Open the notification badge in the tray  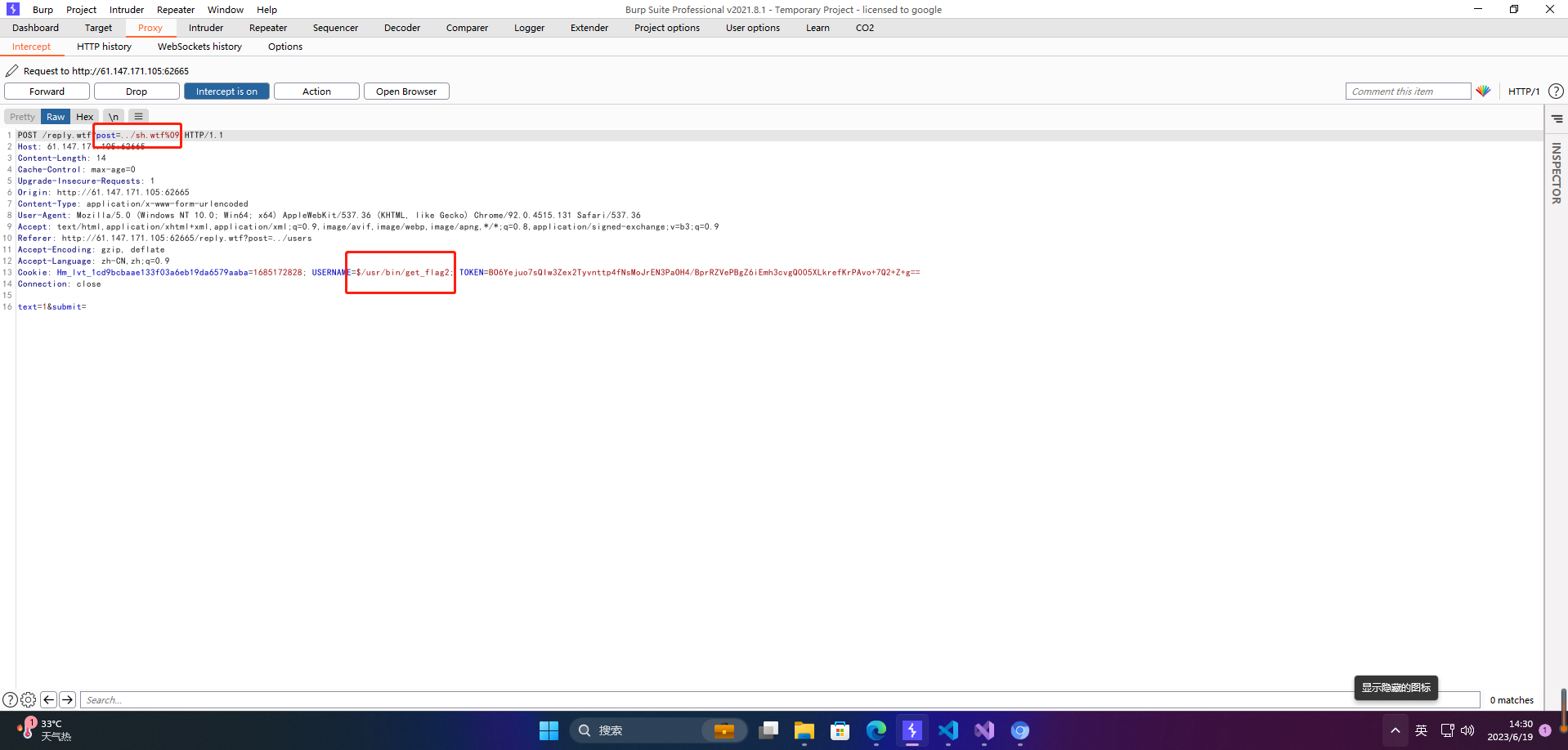coord(1545,730)
